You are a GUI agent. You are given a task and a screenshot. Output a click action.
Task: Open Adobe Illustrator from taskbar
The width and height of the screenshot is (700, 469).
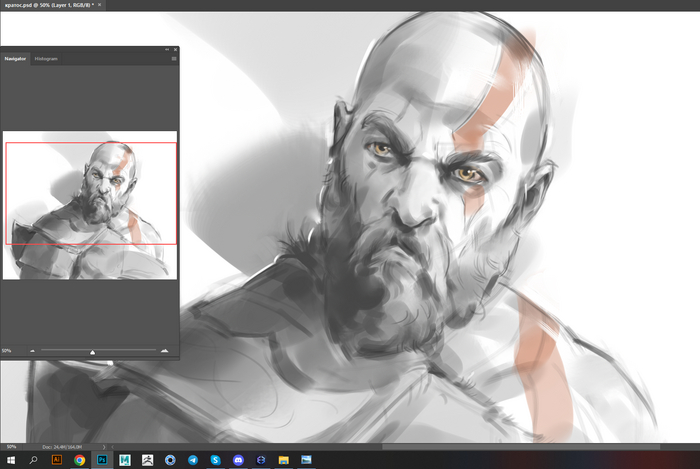(57, 460)
